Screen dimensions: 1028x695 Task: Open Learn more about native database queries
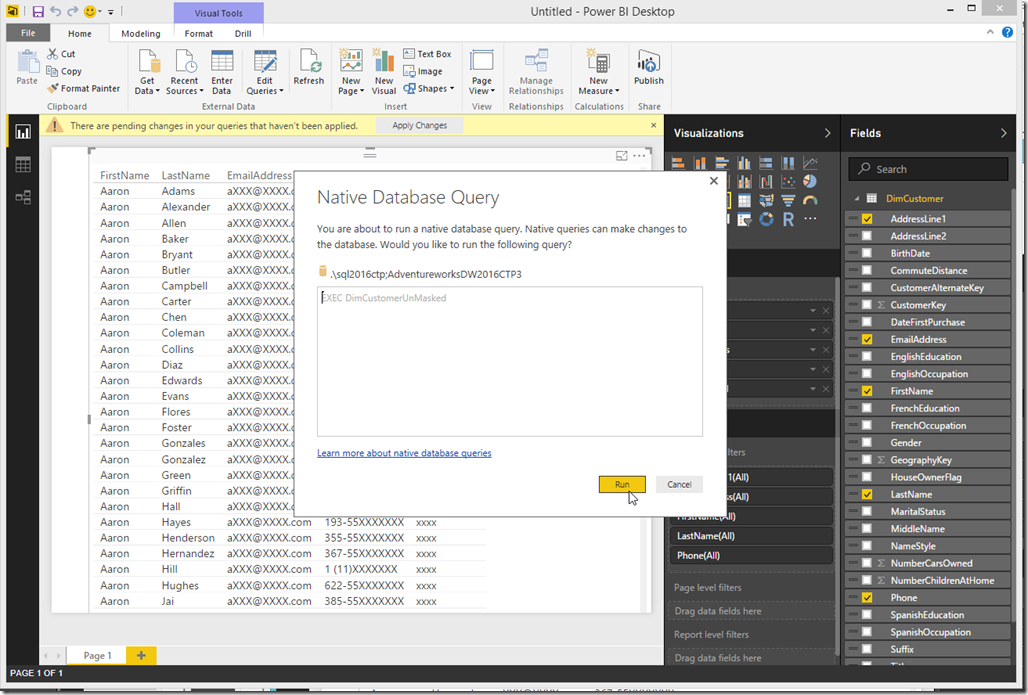[x=404, y=453]
